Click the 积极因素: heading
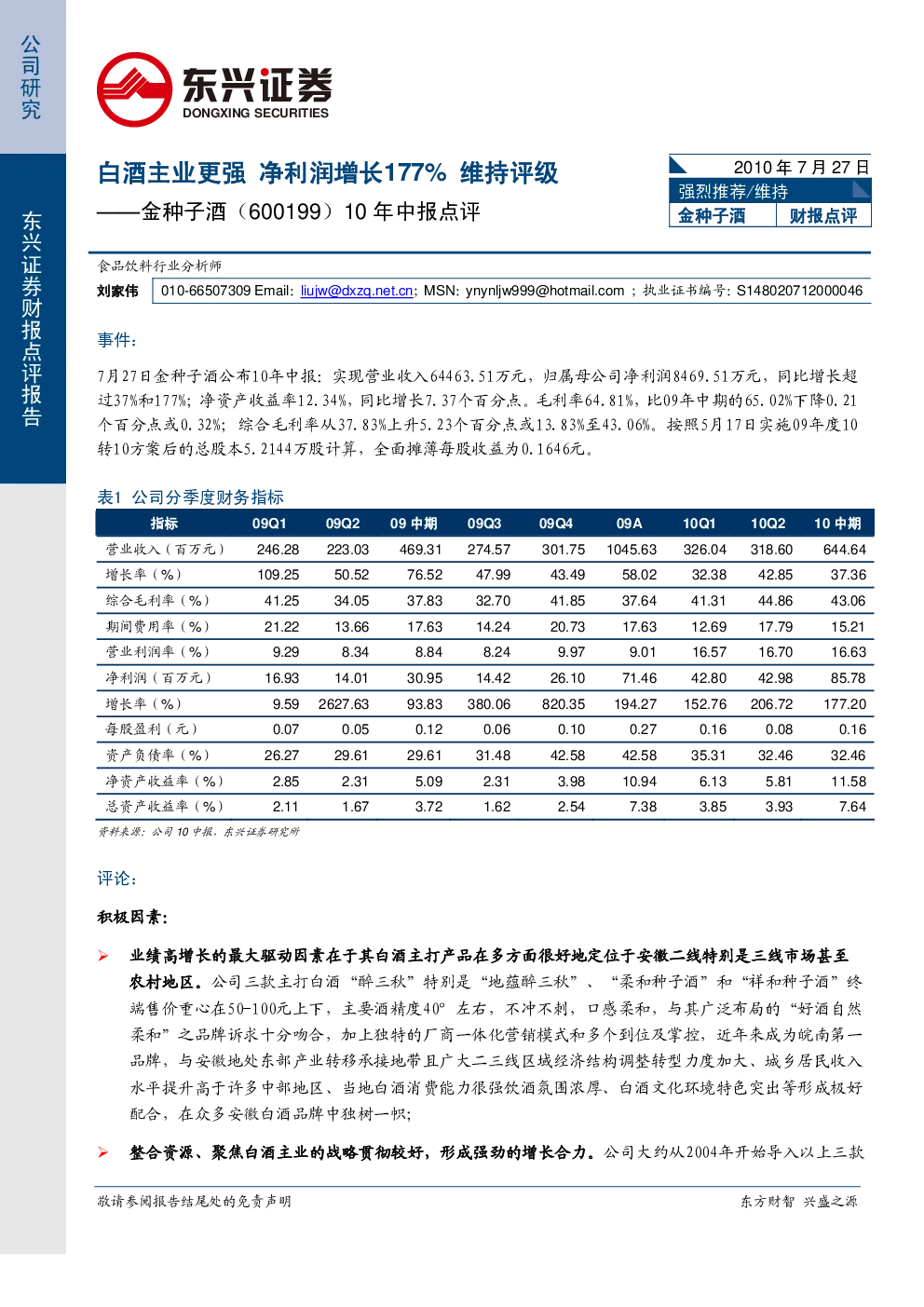Image resolution: width=924 pixels, height=1307 pixels. pyautogui.click(x=132, y=918)
